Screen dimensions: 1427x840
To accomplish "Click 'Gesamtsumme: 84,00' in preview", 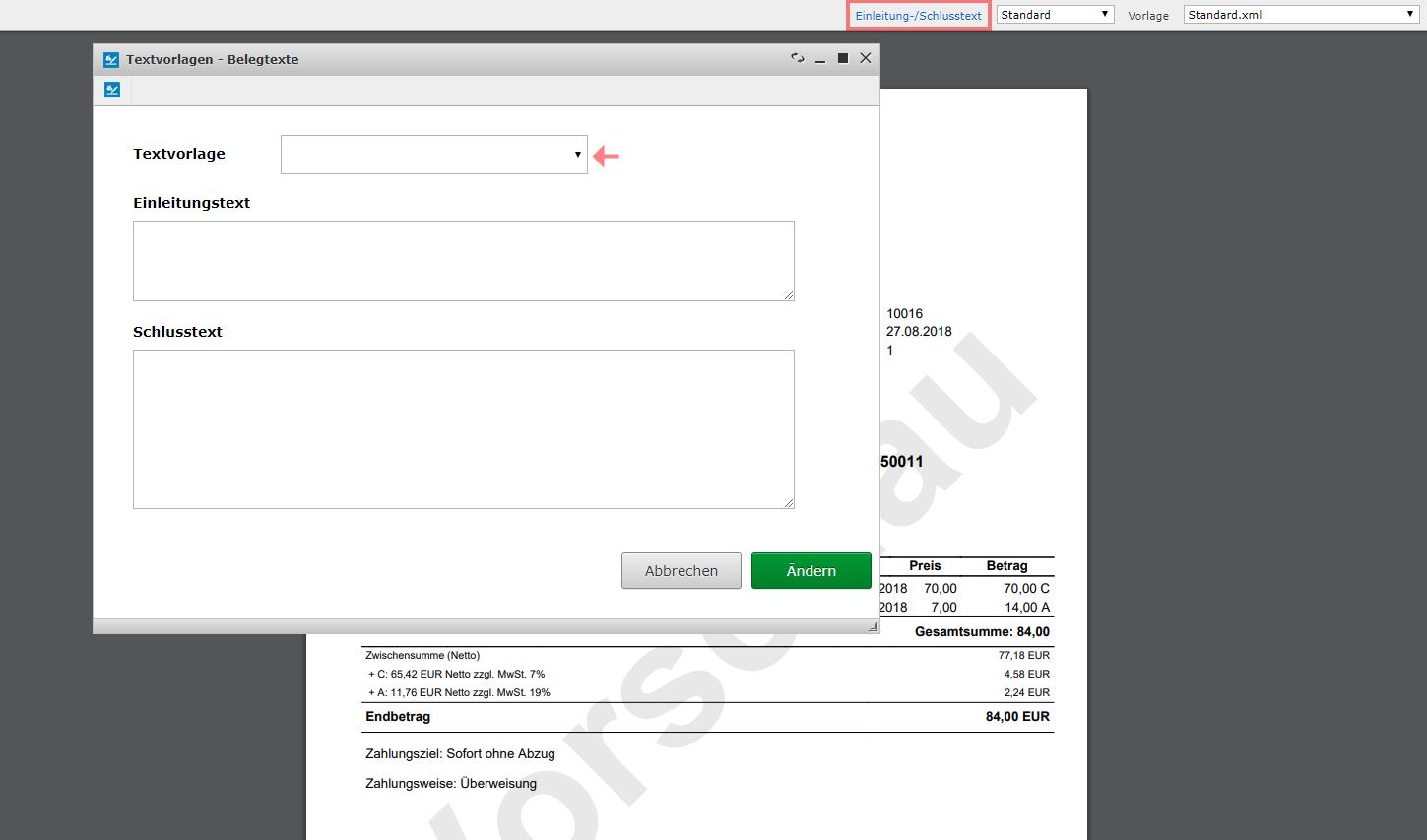I will [x=982, y=632].
